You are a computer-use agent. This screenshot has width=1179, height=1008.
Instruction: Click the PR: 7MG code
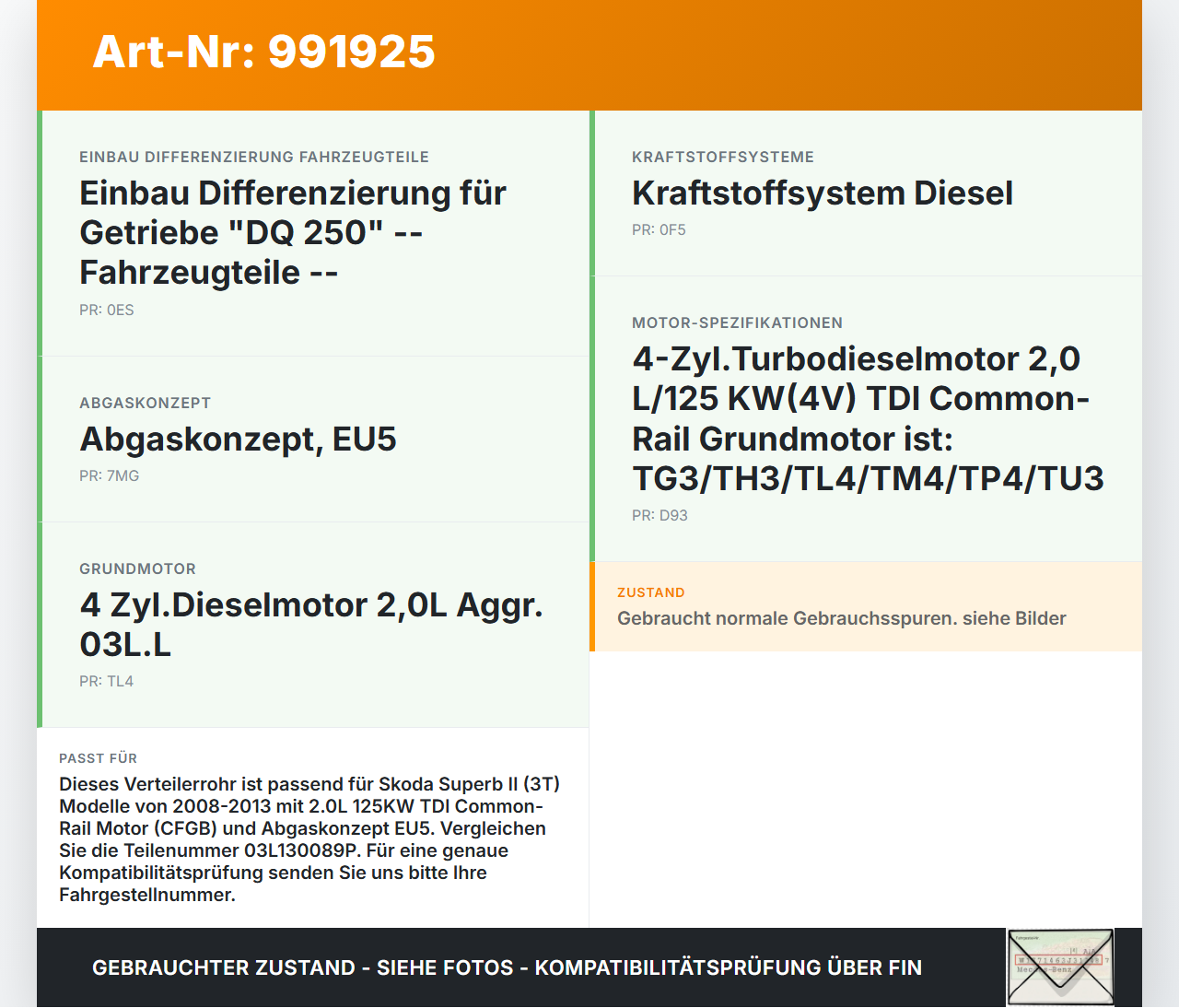point(109,476)
